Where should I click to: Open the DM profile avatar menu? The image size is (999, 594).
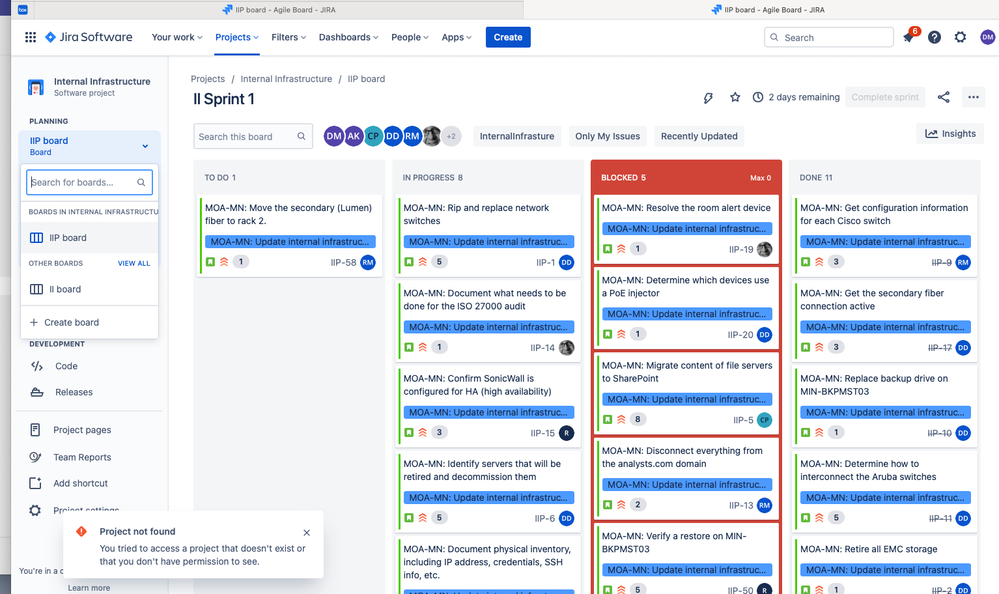[988, 37]
